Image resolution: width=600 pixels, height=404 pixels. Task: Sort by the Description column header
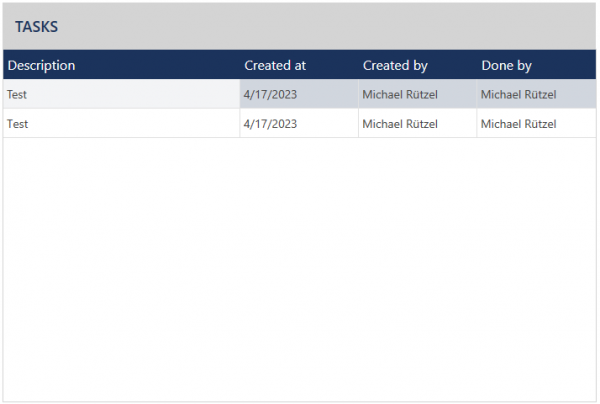42,66
